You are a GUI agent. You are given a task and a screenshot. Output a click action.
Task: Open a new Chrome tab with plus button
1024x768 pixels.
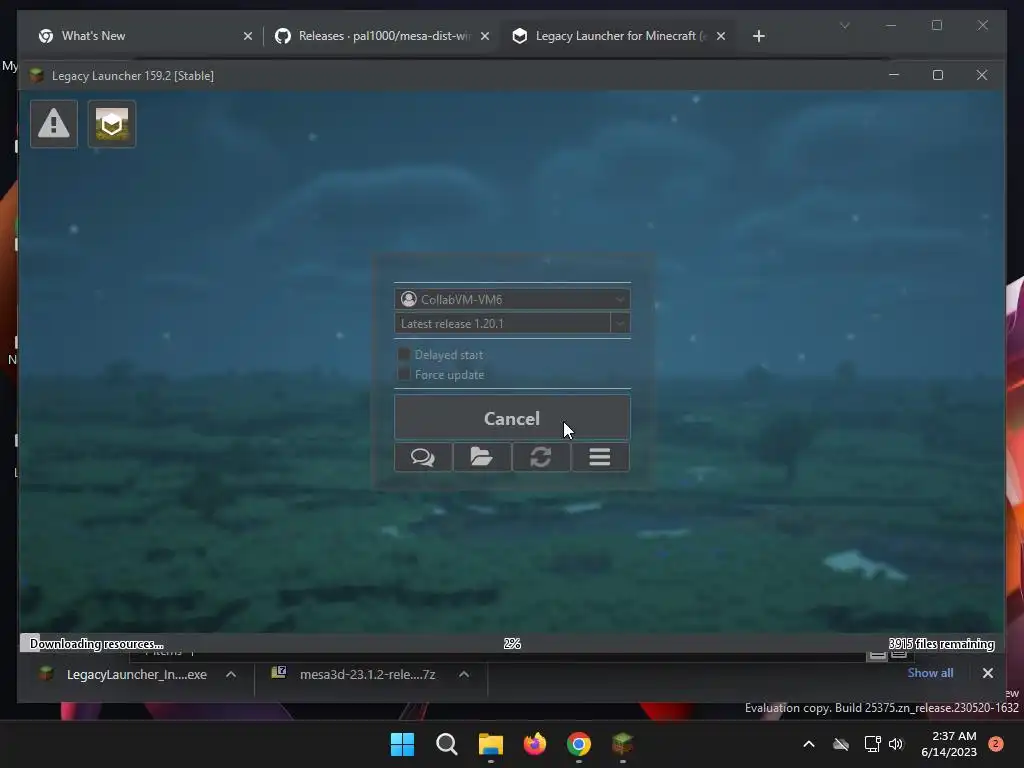[758, 36]
